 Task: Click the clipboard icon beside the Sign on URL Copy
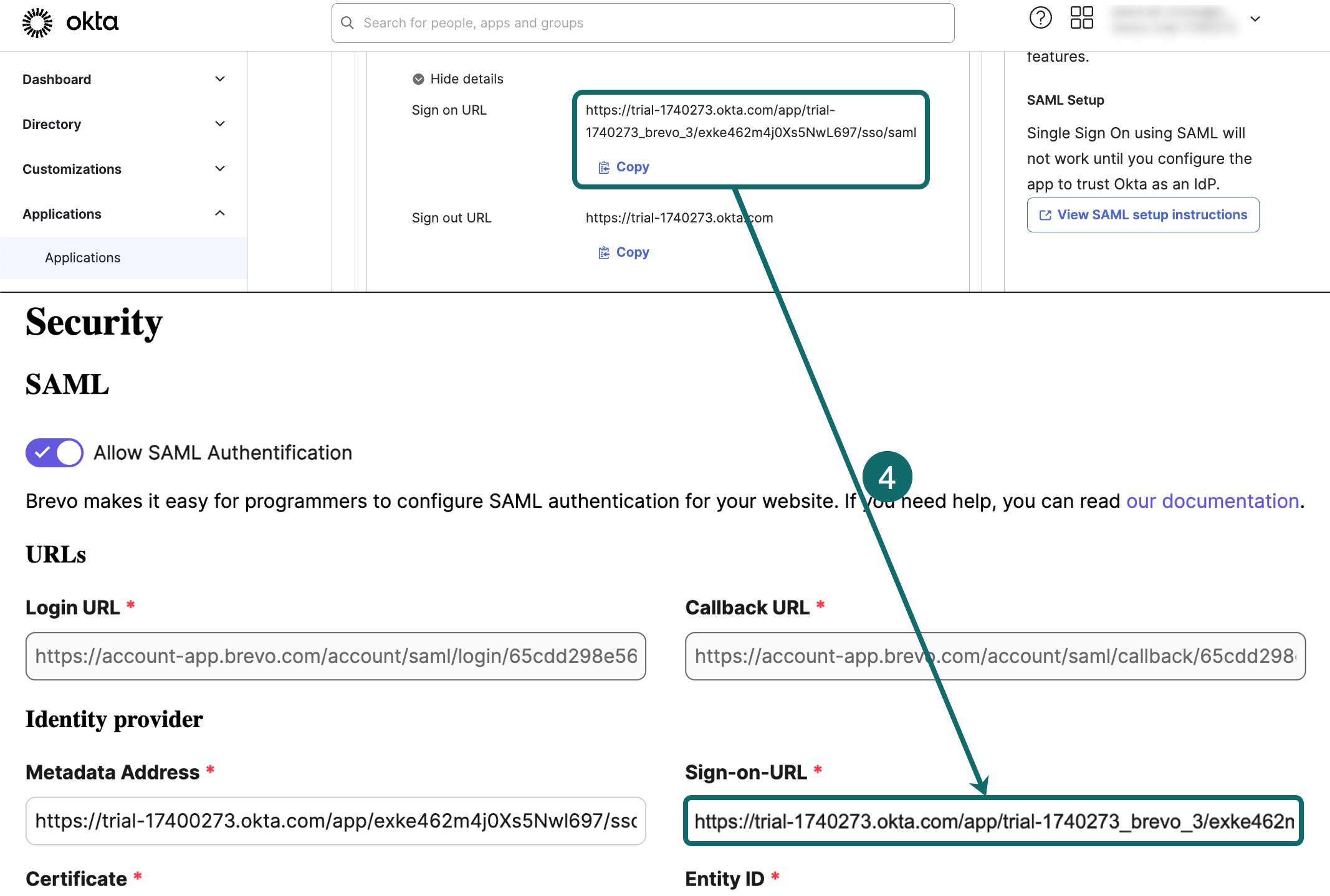pyautogui.click(x=604, y=167)
